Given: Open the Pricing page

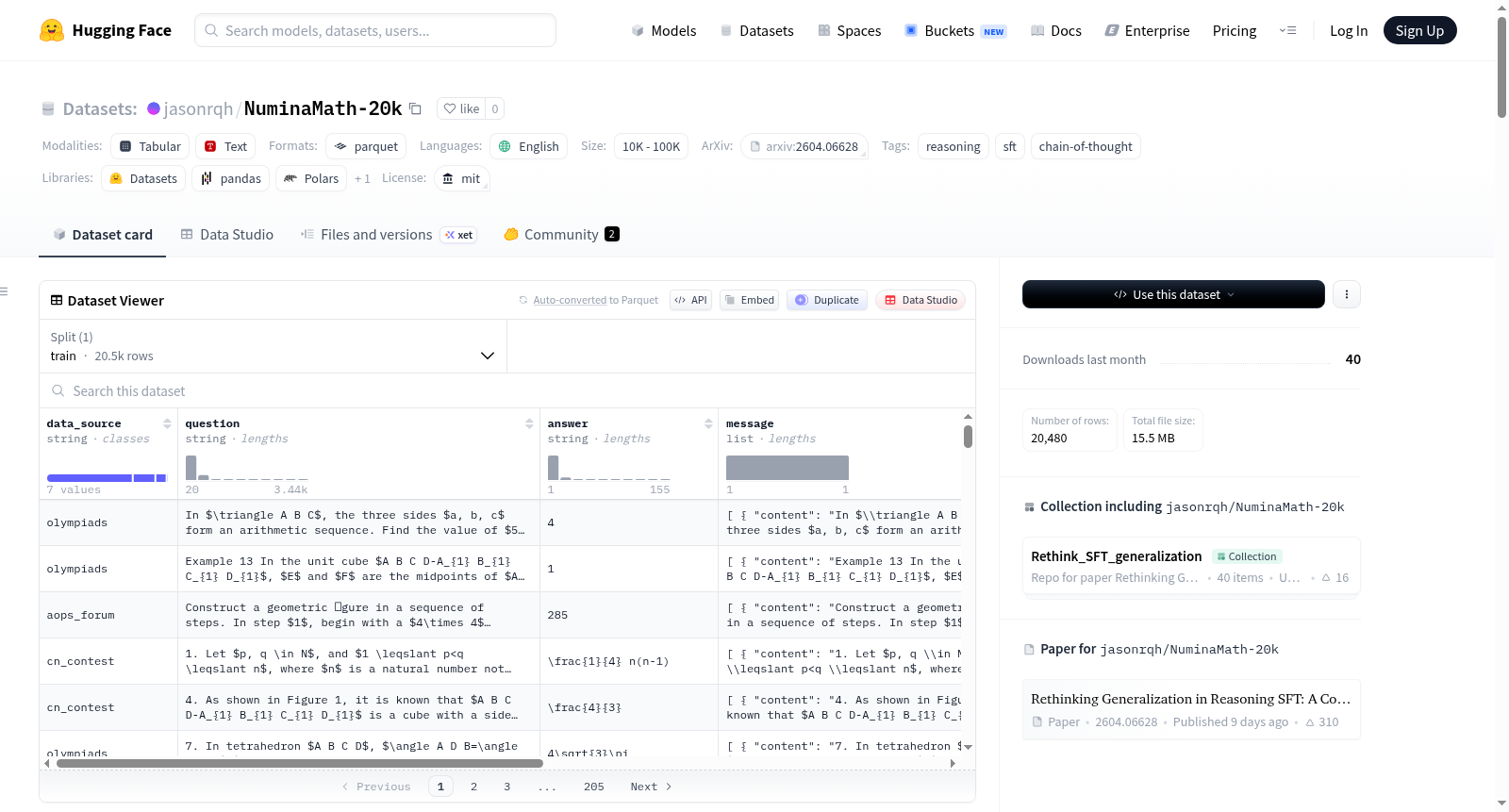Looking at the screenshot, I should coord(1235,30).
